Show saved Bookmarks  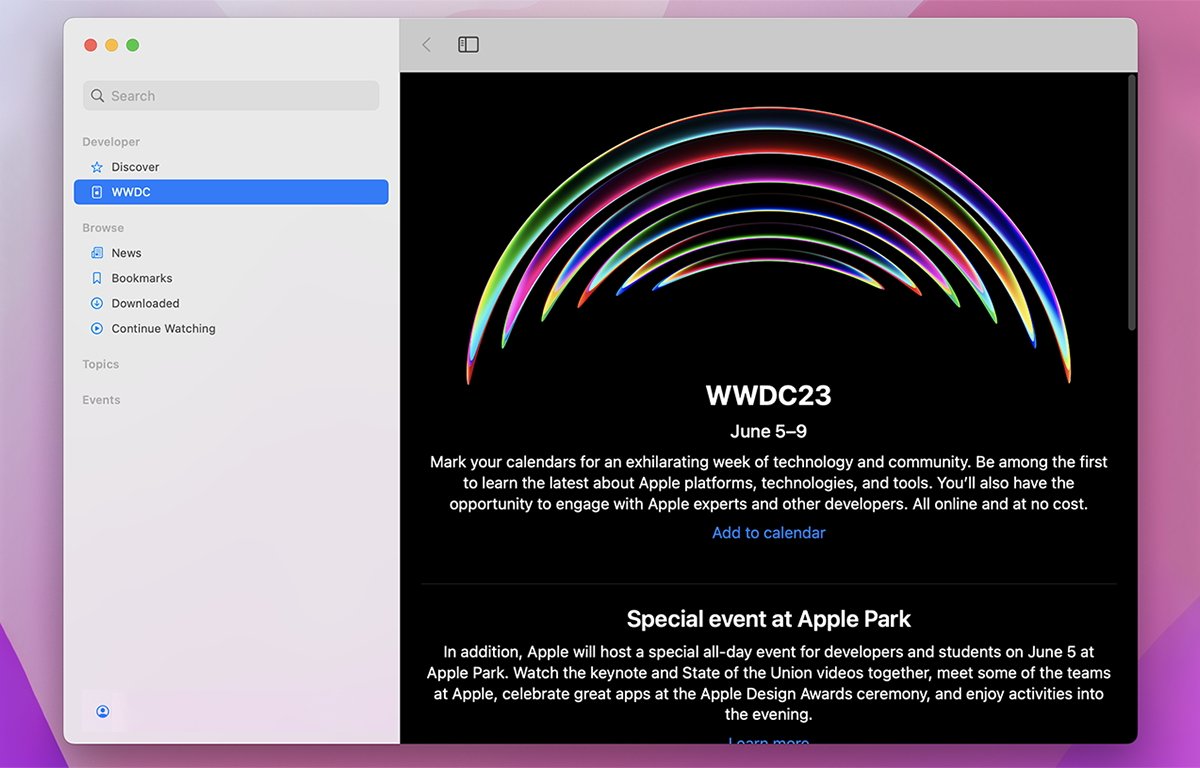point(141,278)
